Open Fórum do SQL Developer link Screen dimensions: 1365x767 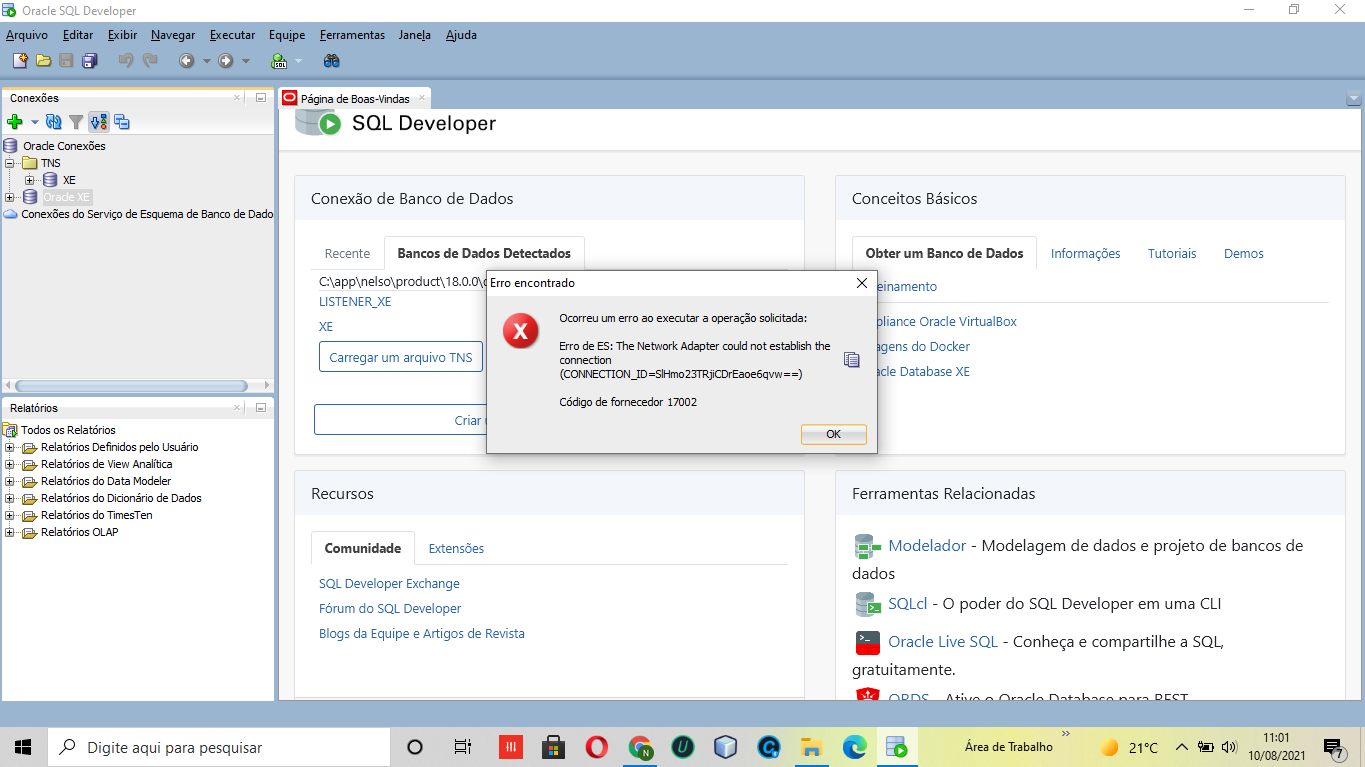[390, 608]
